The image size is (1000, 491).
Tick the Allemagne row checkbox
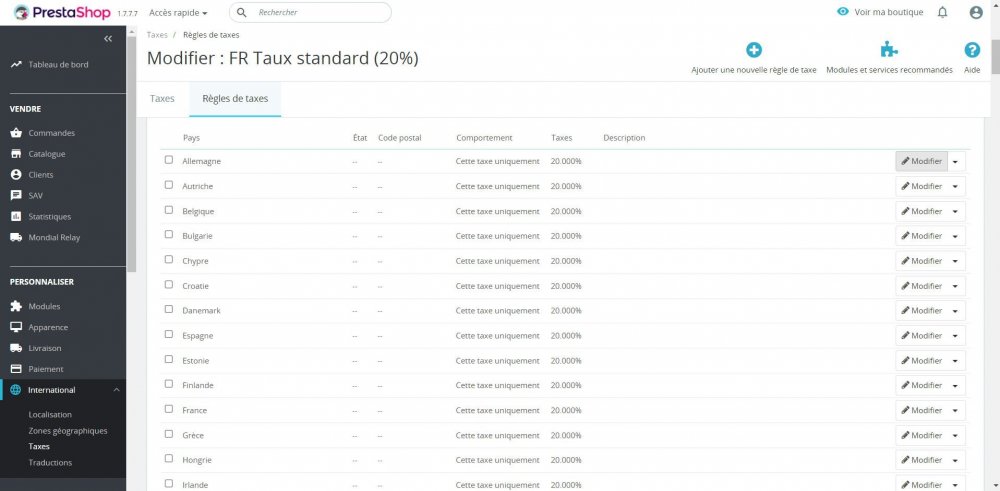(168, 160)
